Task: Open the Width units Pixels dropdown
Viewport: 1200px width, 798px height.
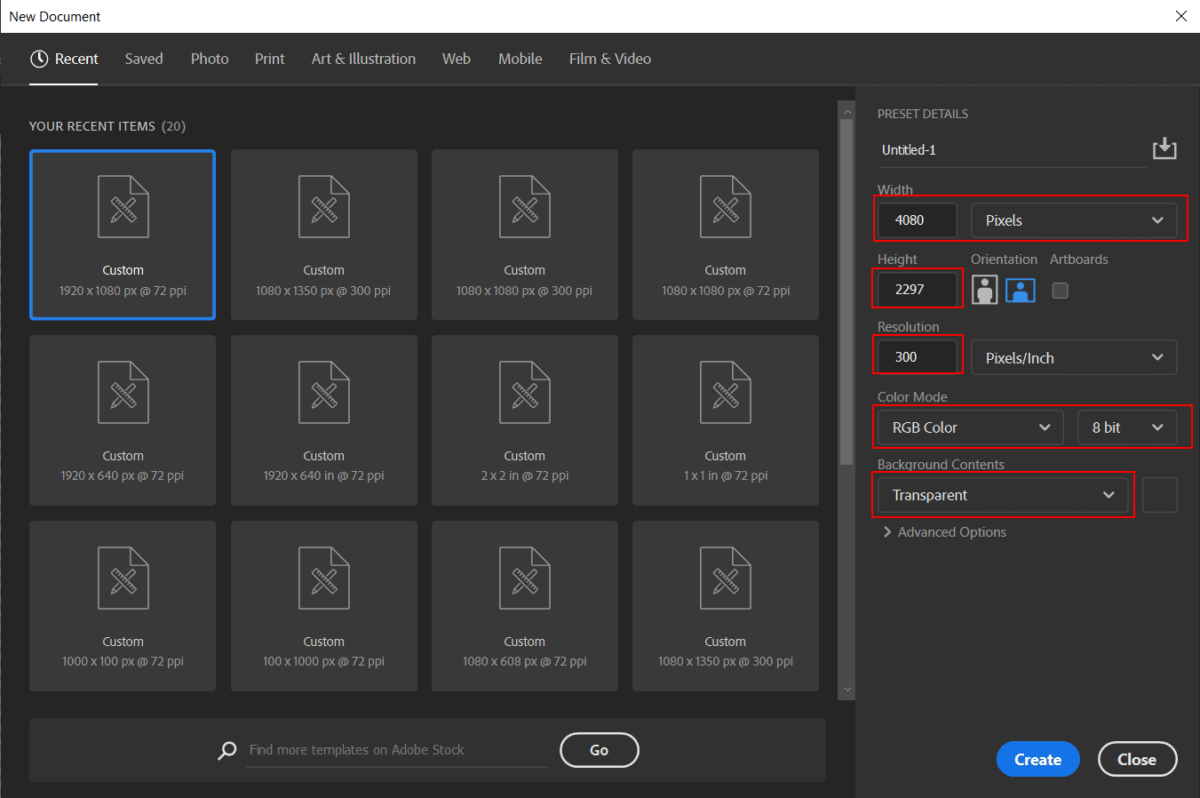Action: point(1073,220)
